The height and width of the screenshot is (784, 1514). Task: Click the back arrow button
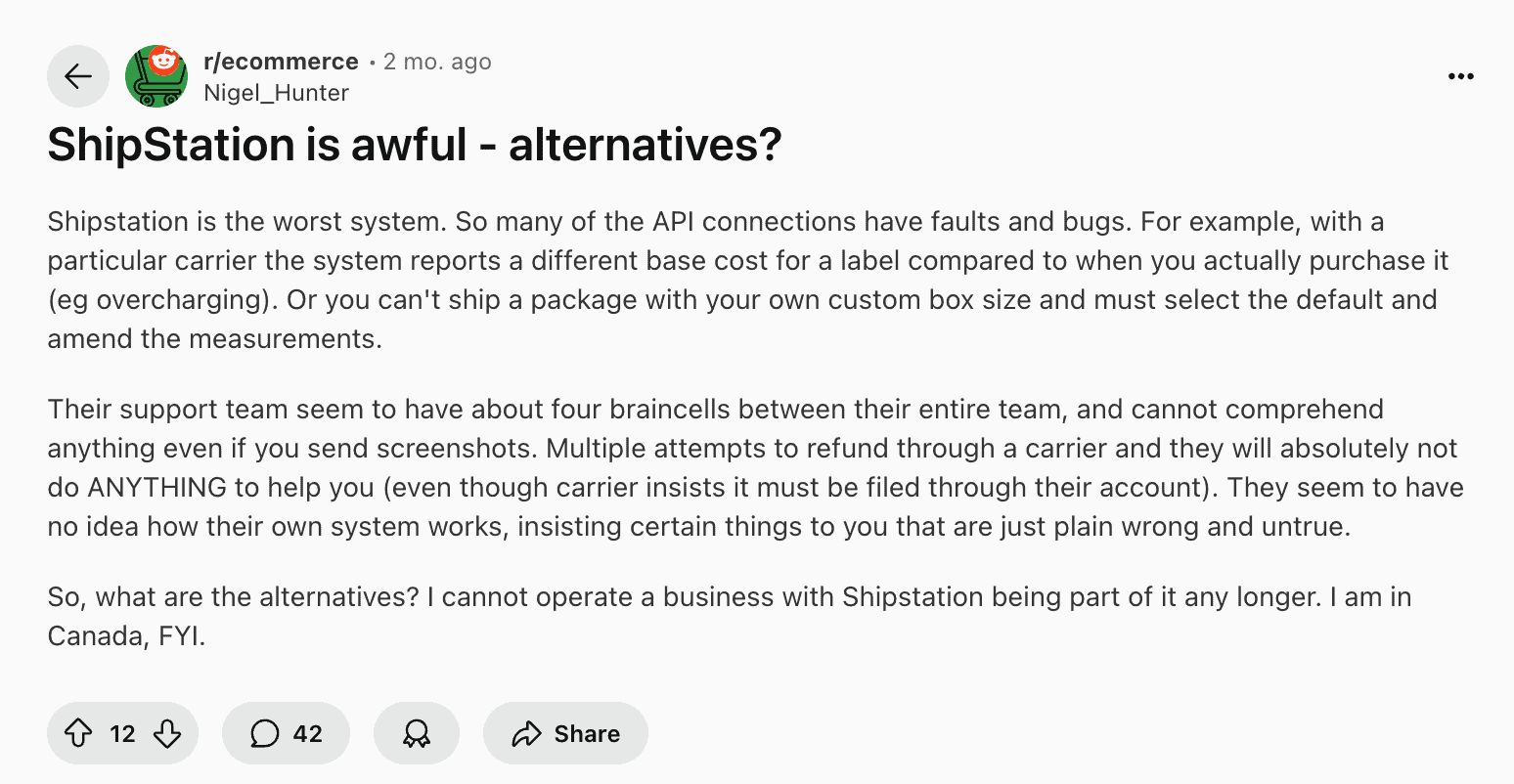pyautogui.click(x=78, y=76)
